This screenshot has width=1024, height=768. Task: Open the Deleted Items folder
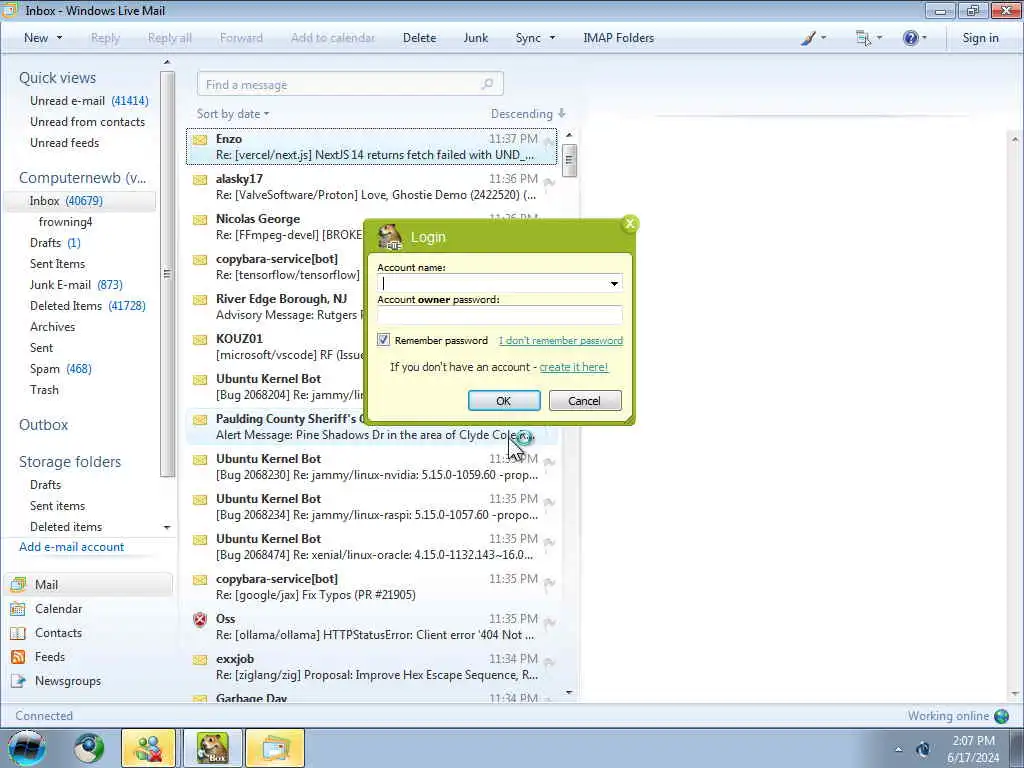tap(88, 306)
